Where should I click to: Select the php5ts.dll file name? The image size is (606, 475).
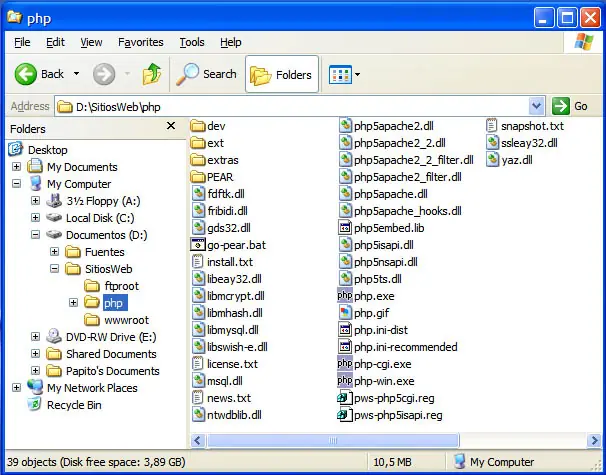[378, 279]
